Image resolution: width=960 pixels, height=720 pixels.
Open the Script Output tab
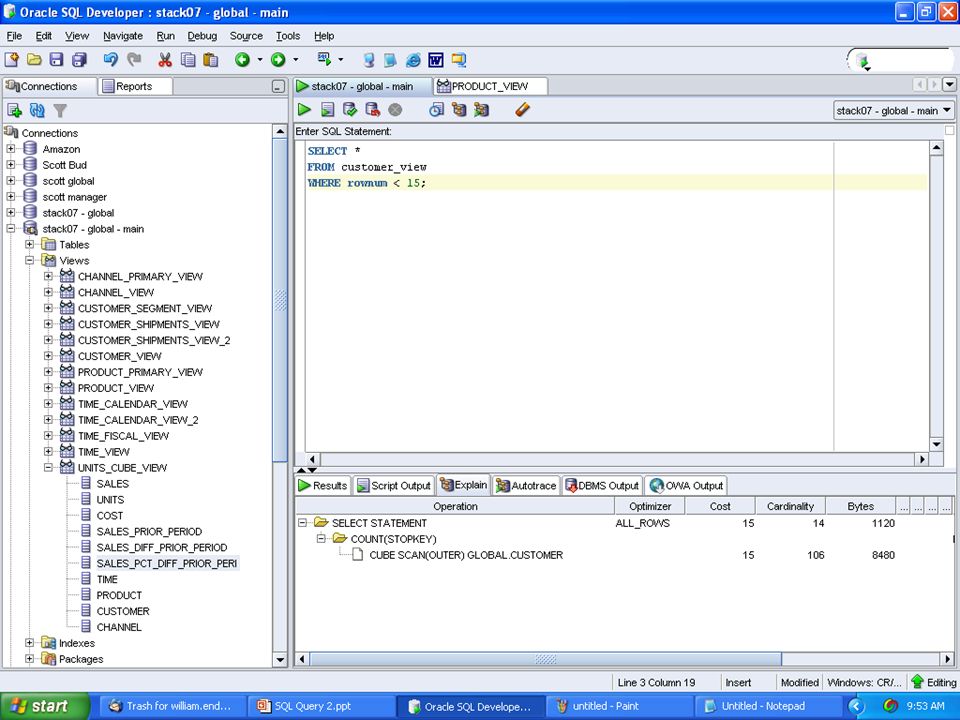click(x=394, y=486)
